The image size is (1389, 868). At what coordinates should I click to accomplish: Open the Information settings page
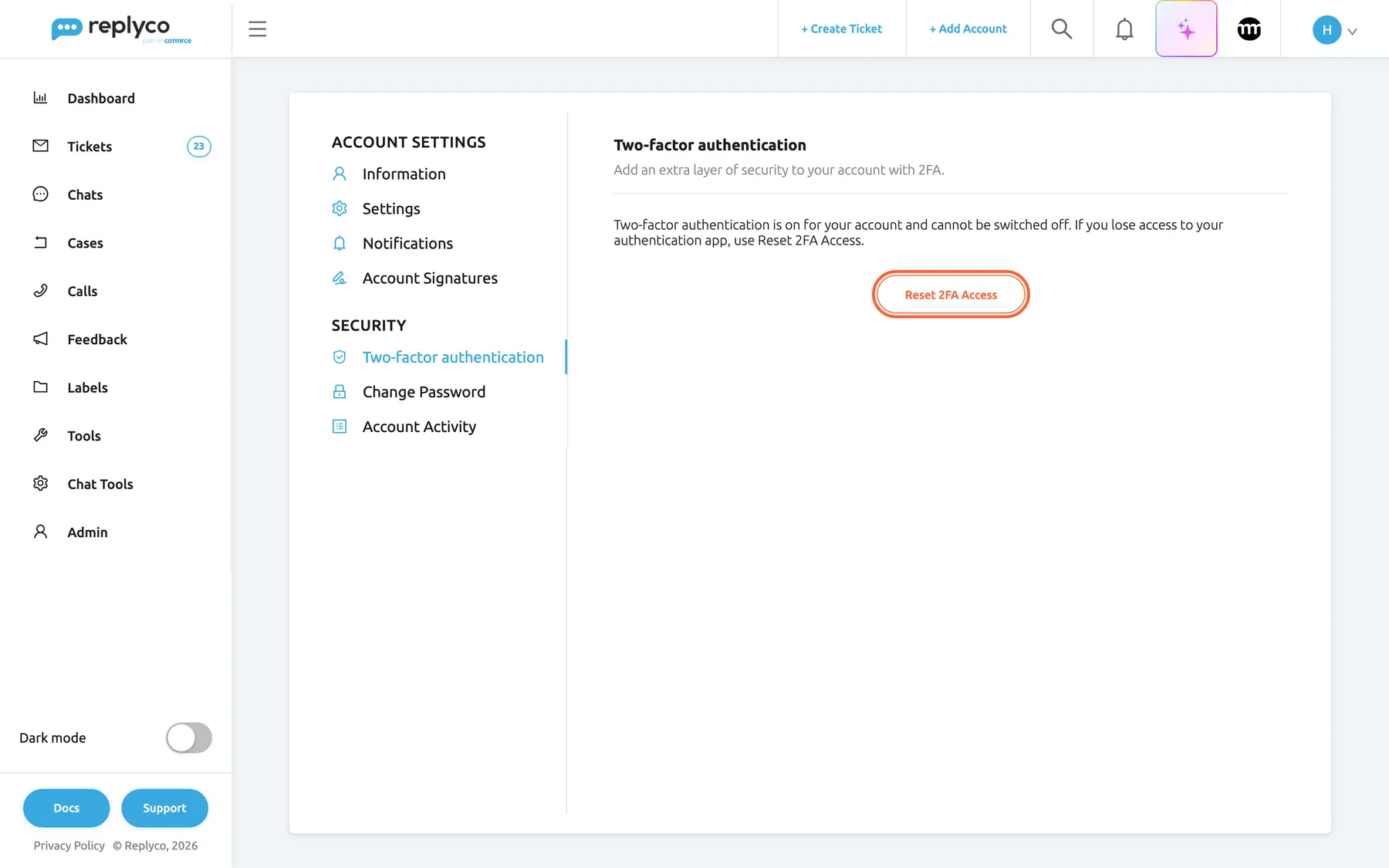(x=404, y=174)
